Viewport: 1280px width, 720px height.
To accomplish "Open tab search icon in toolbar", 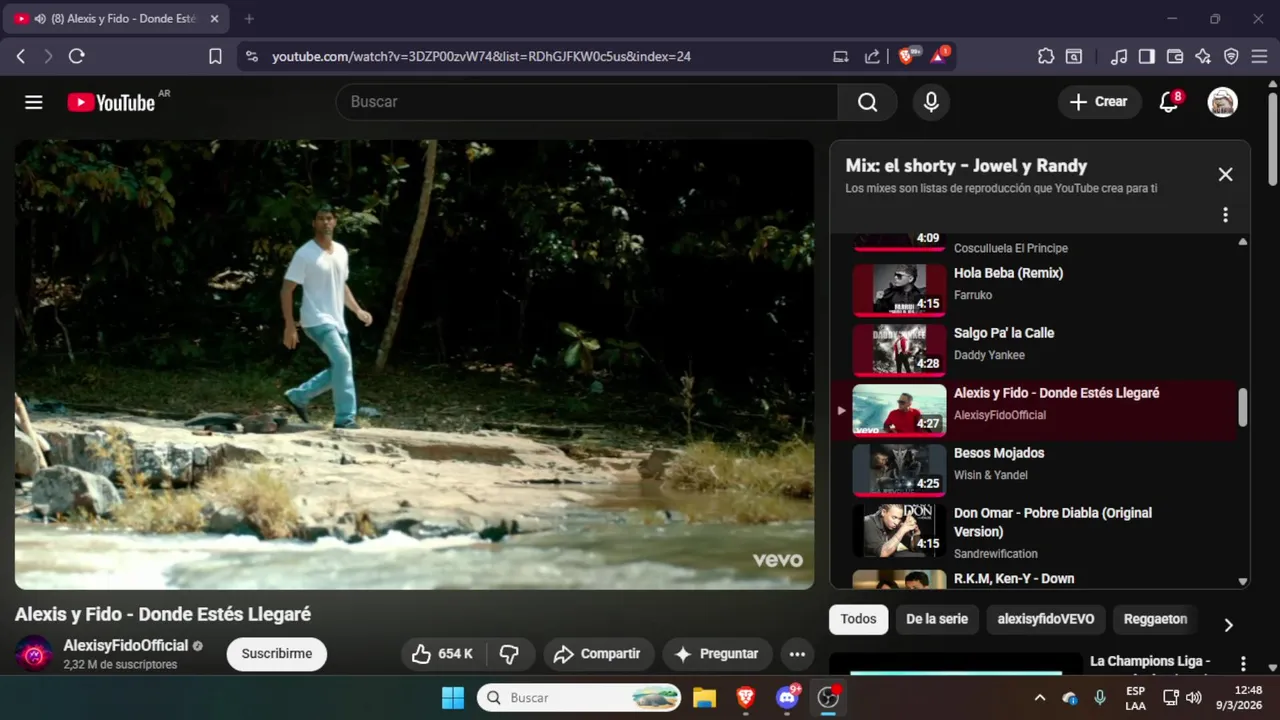I will (1073, 56).
